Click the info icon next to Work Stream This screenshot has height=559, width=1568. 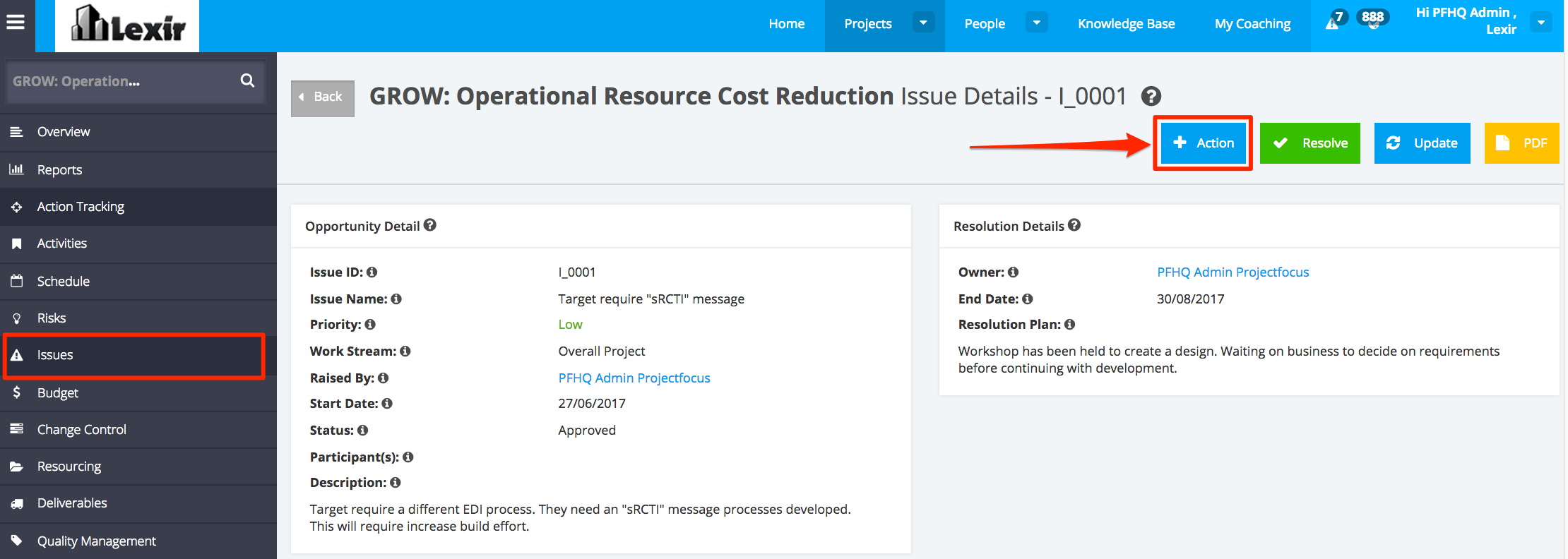pyautogui.click(x=405, y=351)
